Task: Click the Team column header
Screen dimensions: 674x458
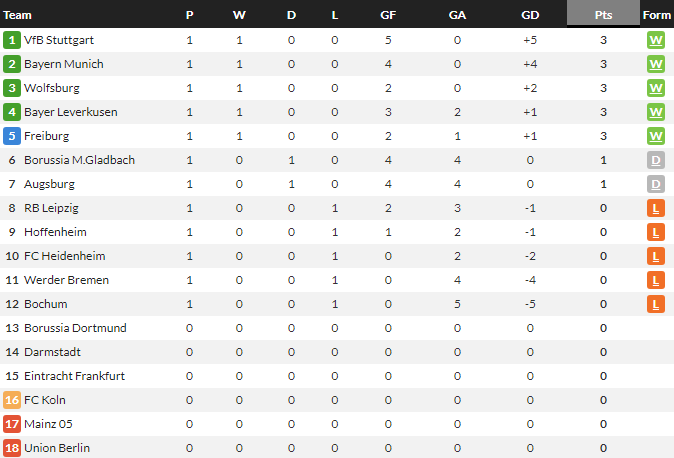Action: click(18, 15)
